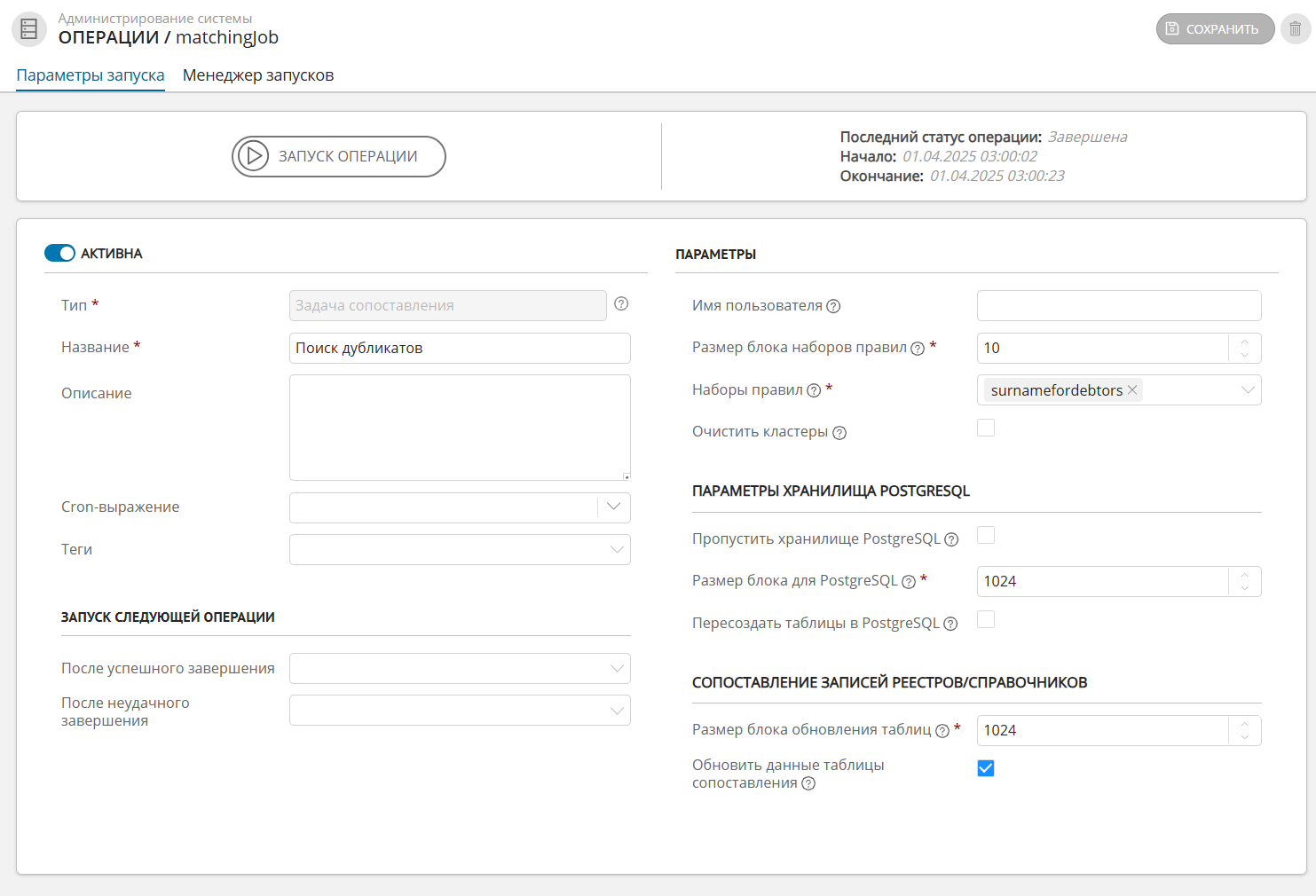Remove the surnamefordebtors tag with its X
This screenshot has height=896, width=1316.
(1132, 390)
